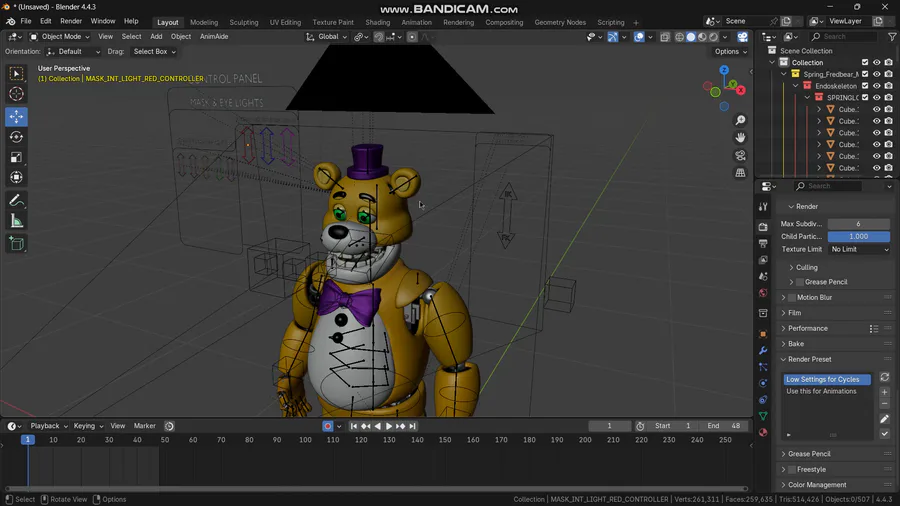Play the animation forward

click(389, 426)
